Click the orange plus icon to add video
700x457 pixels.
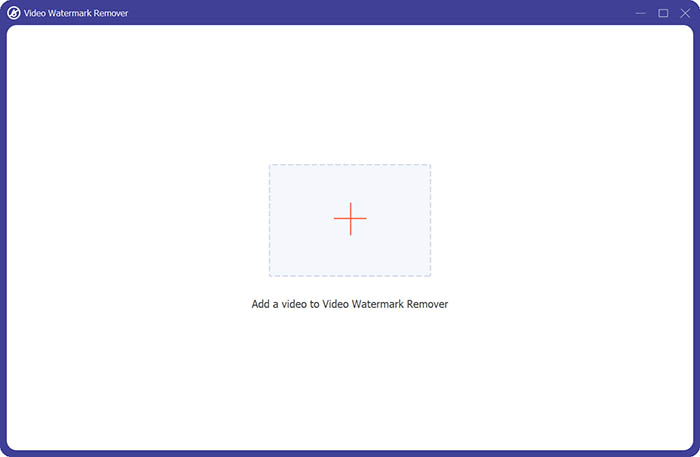pyautogui.click(x=350, y=219)
